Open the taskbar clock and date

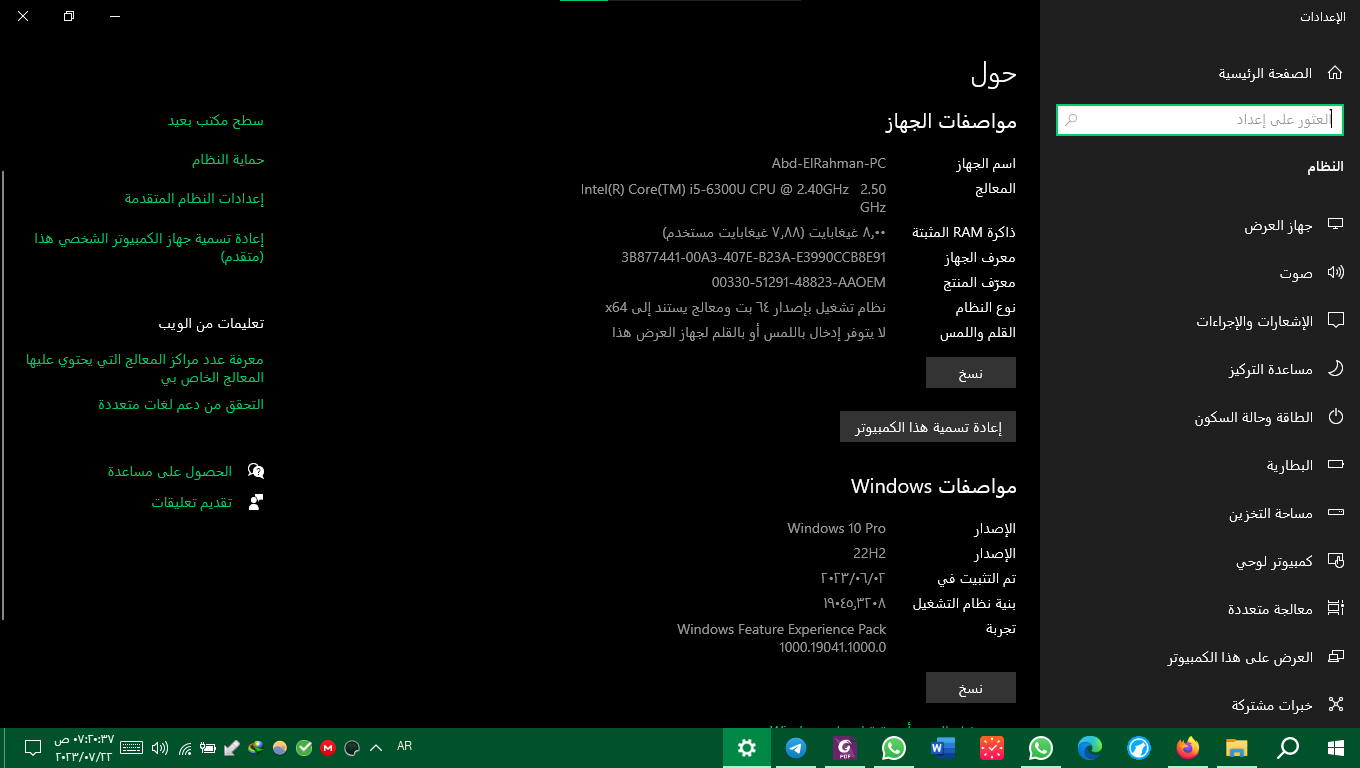85,748
